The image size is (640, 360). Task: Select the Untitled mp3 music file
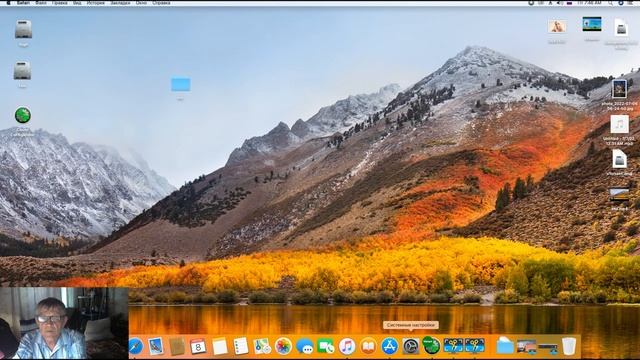[x=619, y=124]
